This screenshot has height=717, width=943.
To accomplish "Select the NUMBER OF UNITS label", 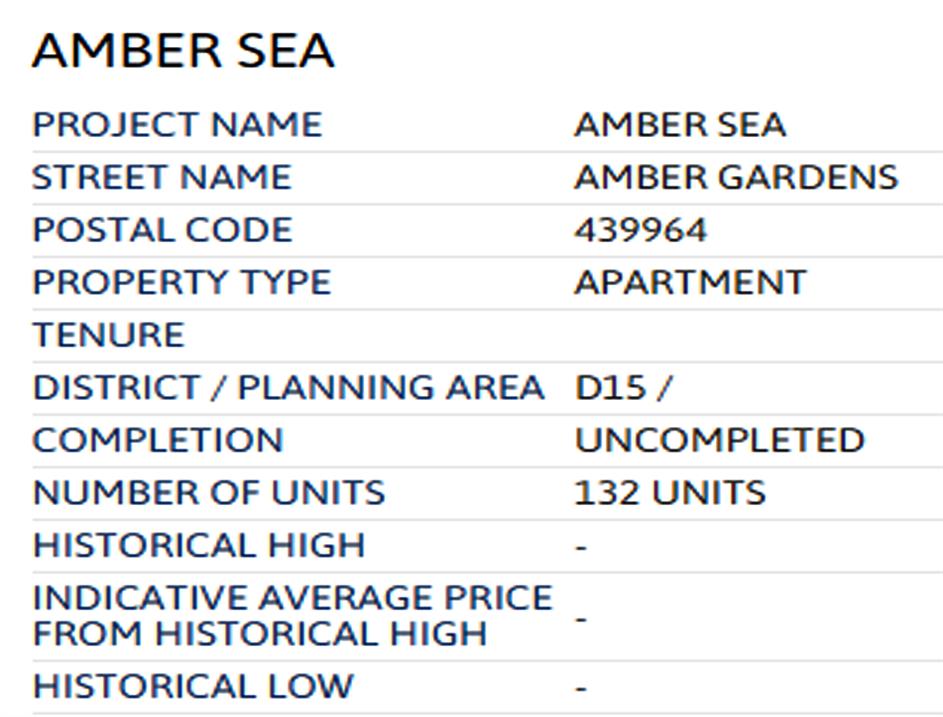I will point(208,493).
